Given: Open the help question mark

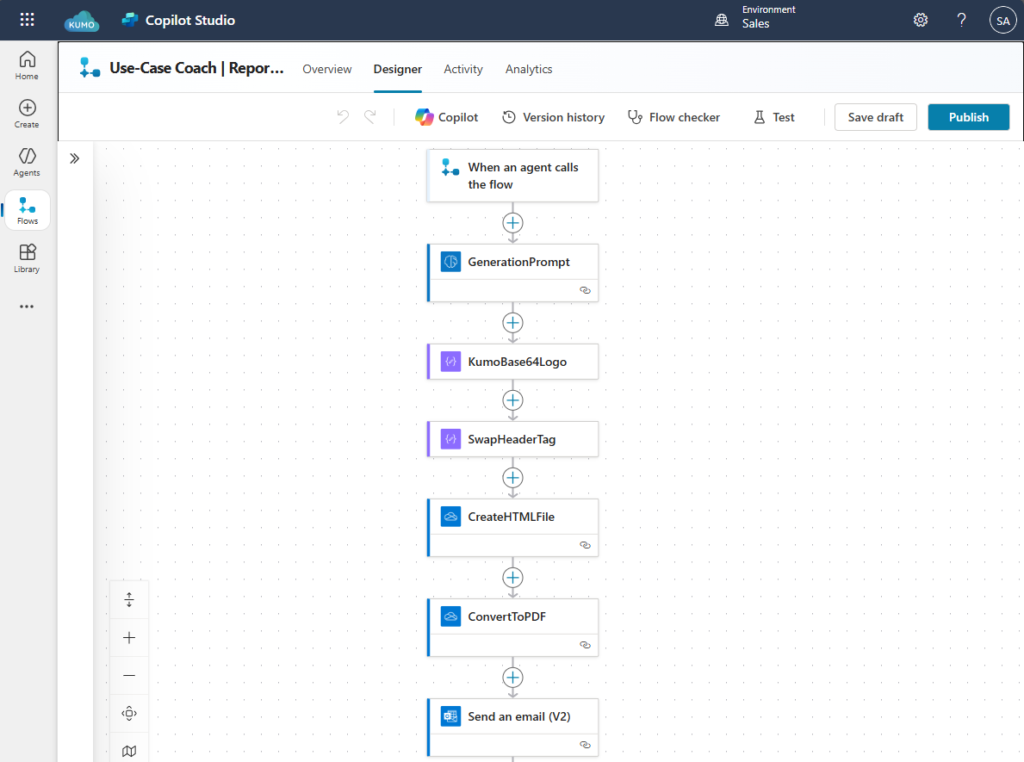Looking at the screenshot, I should 961,19.
